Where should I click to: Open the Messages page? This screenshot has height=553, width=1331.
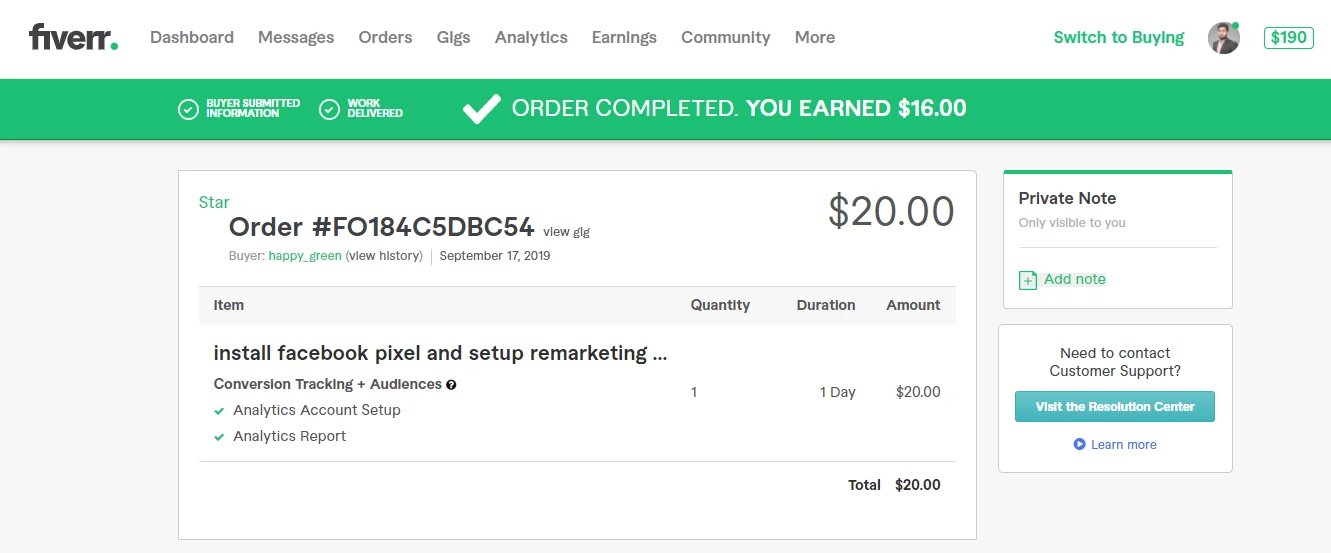(296, 38)
